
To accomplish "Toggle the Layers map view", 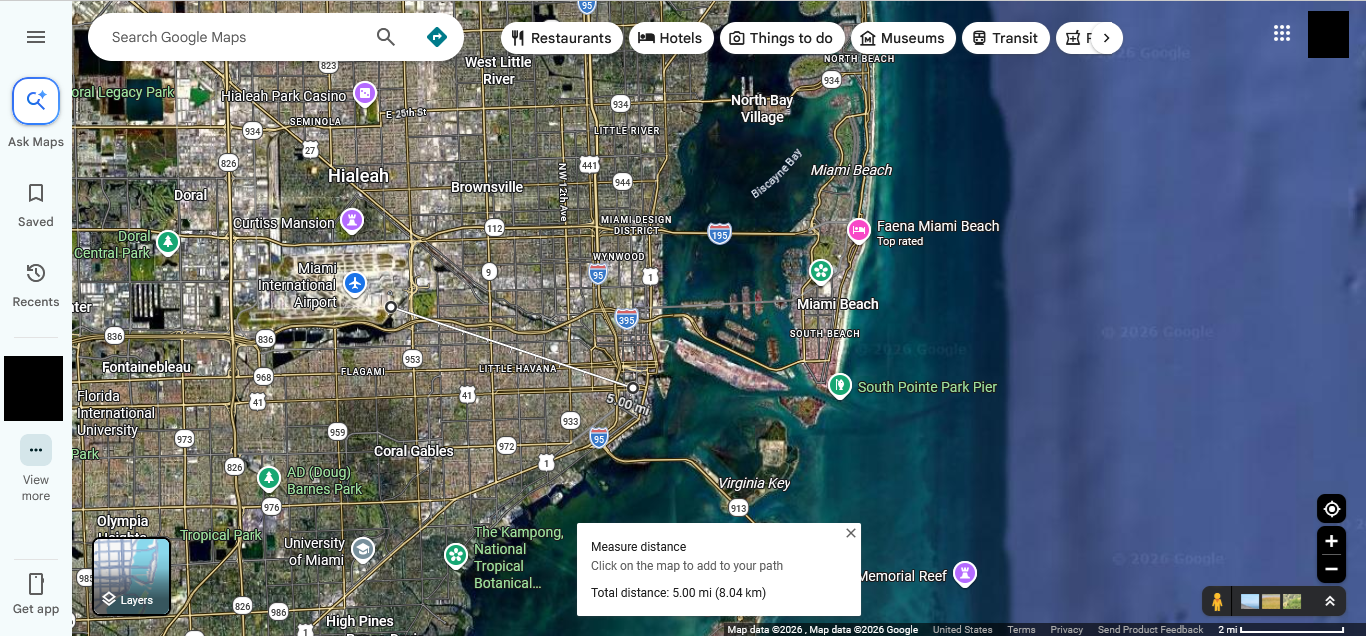I will tap(132, 576).
